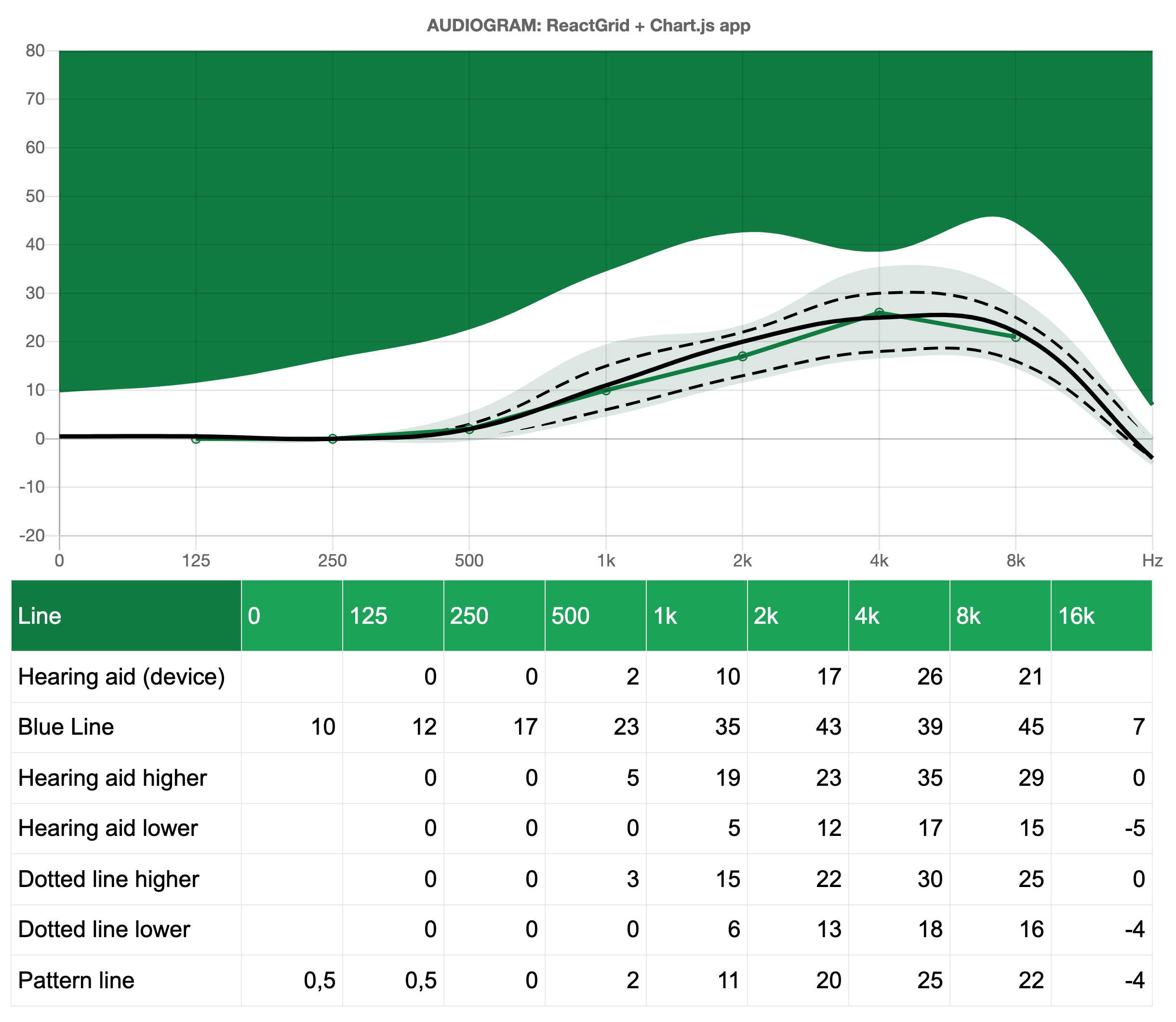This screenshot has height=1022, width=1176.
Task: Edit the value 26 in Hearing aid row
Action: (930, 676)
